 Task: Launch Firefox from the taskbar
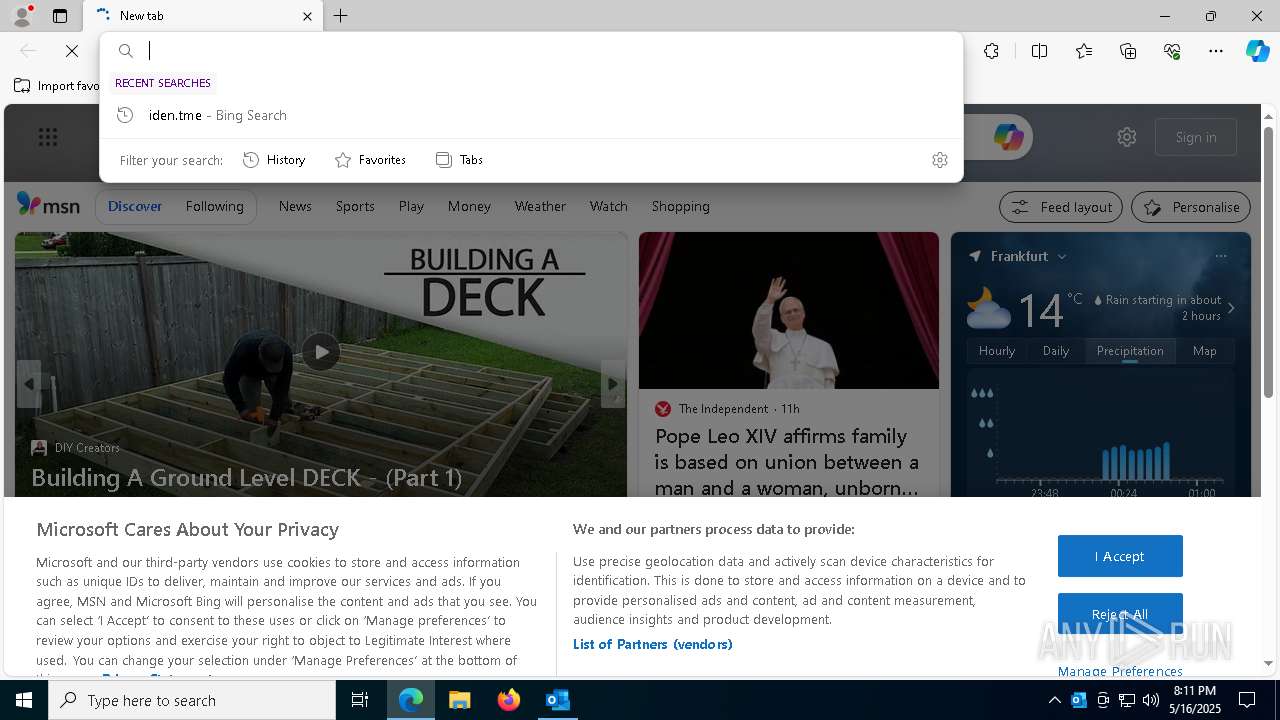point(509,700)
